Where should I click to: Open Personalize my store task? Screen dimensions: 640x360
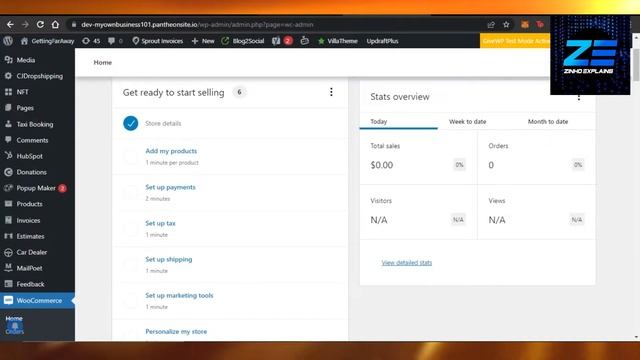pos(176,331)
